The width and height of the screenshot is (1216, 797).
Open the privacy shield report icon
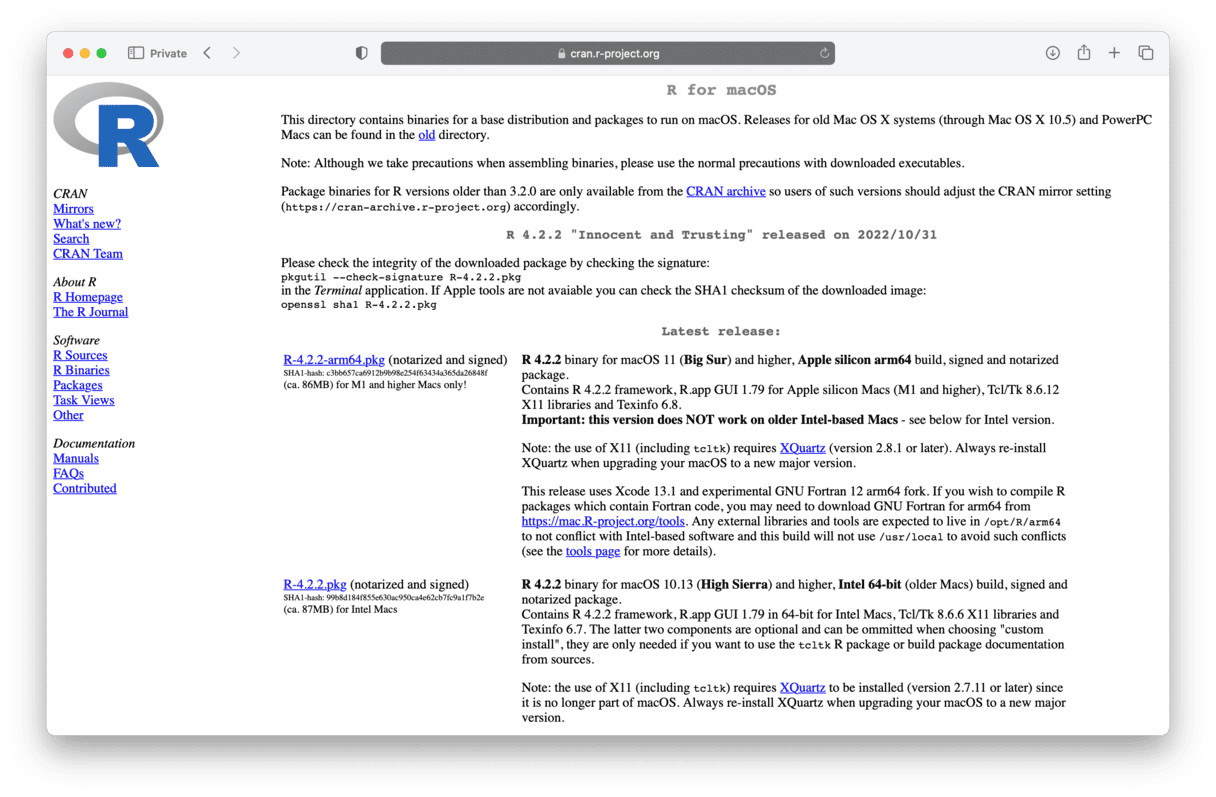click(362, 53)
